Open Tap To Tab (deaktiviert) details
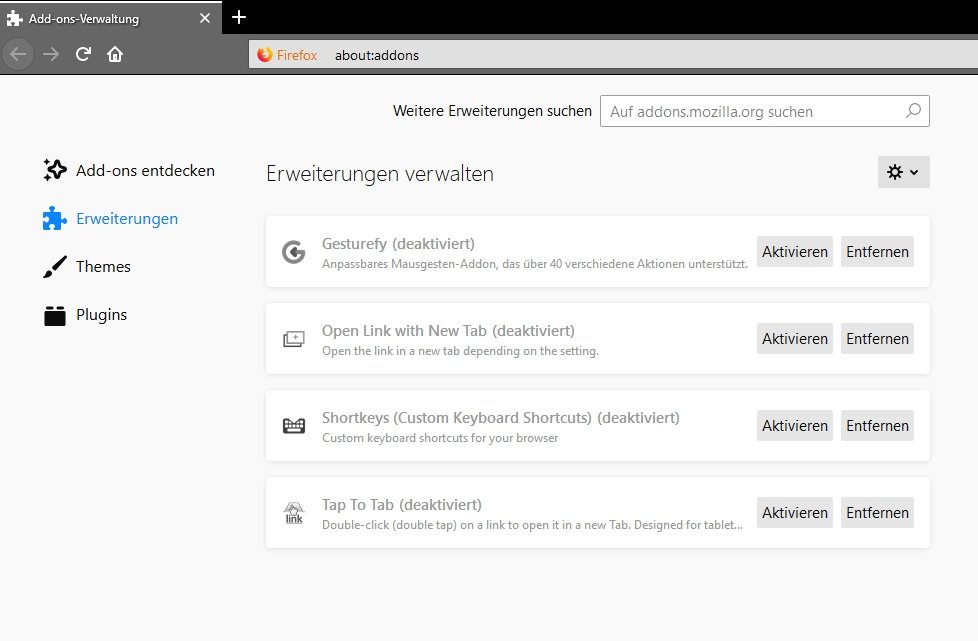 (x=402, y=504)
